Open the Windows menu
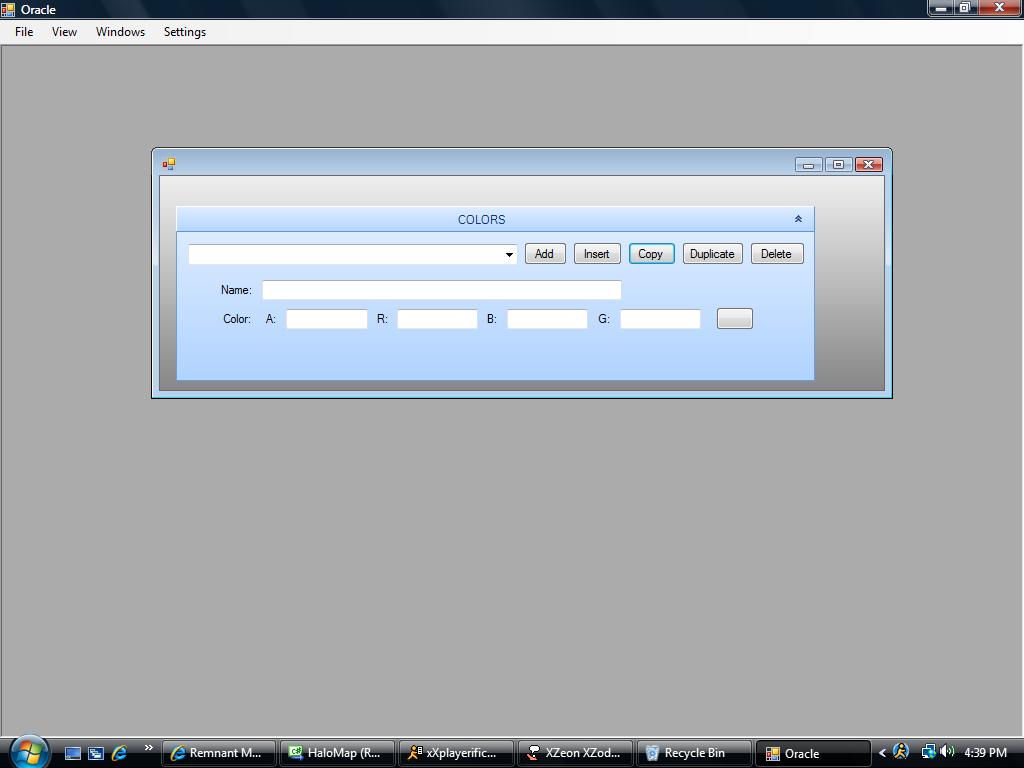The image size is (1024, 768). click(x=120, y=32)
